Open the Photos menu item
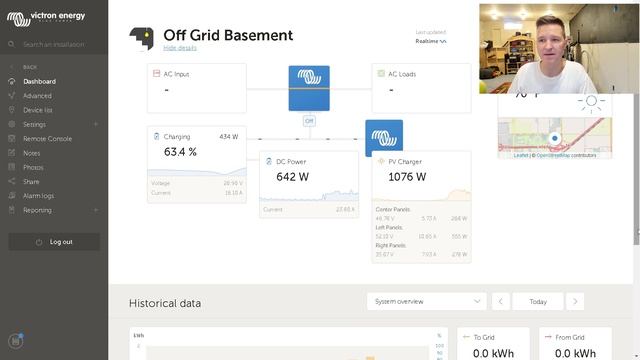Image resolution: width=640 pixels, height=360 pixels. 33,167
